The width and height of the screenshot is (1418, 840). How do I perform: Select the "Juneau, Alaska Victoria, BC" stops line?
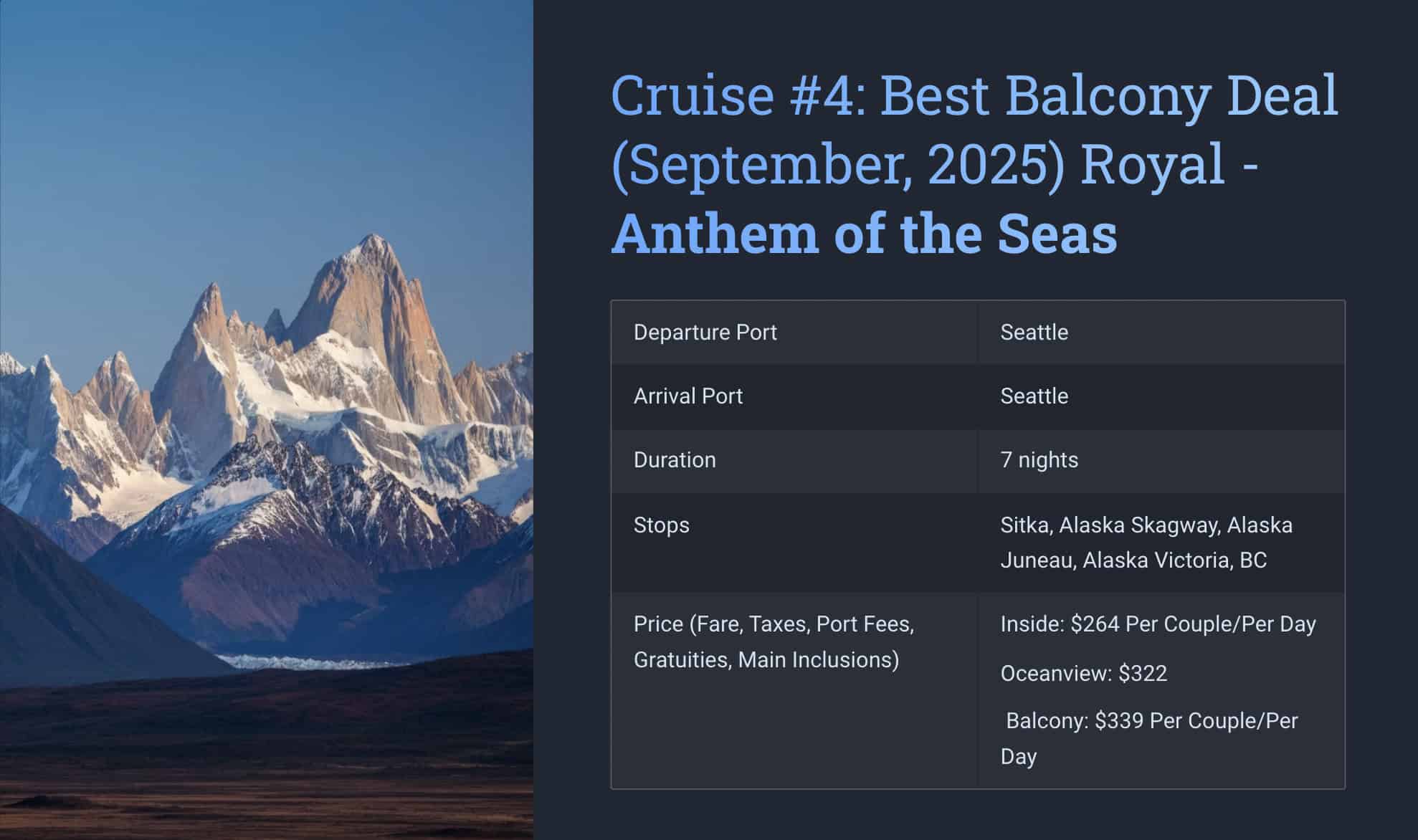coord(1133,560)
